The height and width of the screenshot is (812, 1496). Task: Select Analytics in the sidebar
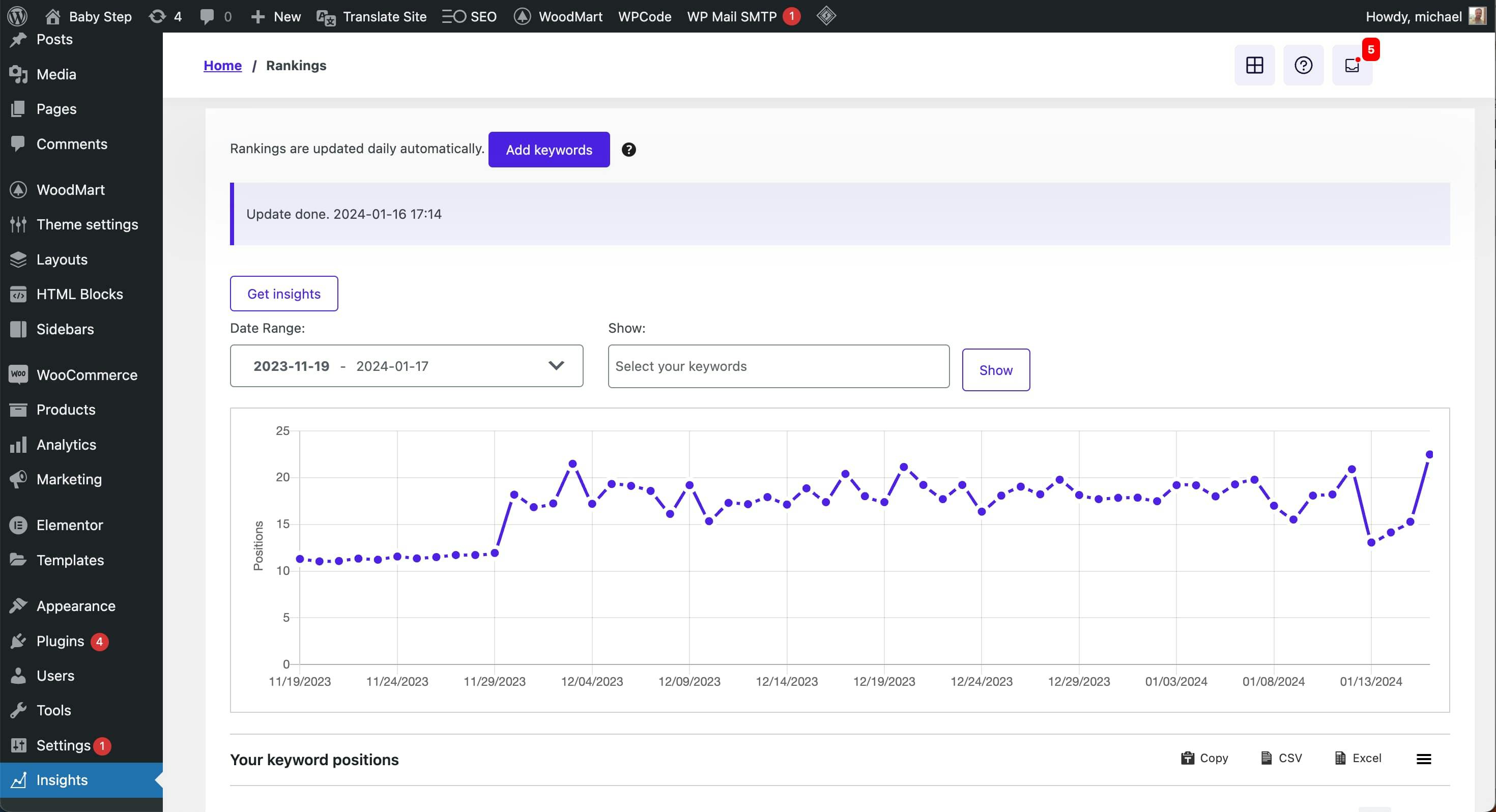pyautogui.click(x=66, y=444)
